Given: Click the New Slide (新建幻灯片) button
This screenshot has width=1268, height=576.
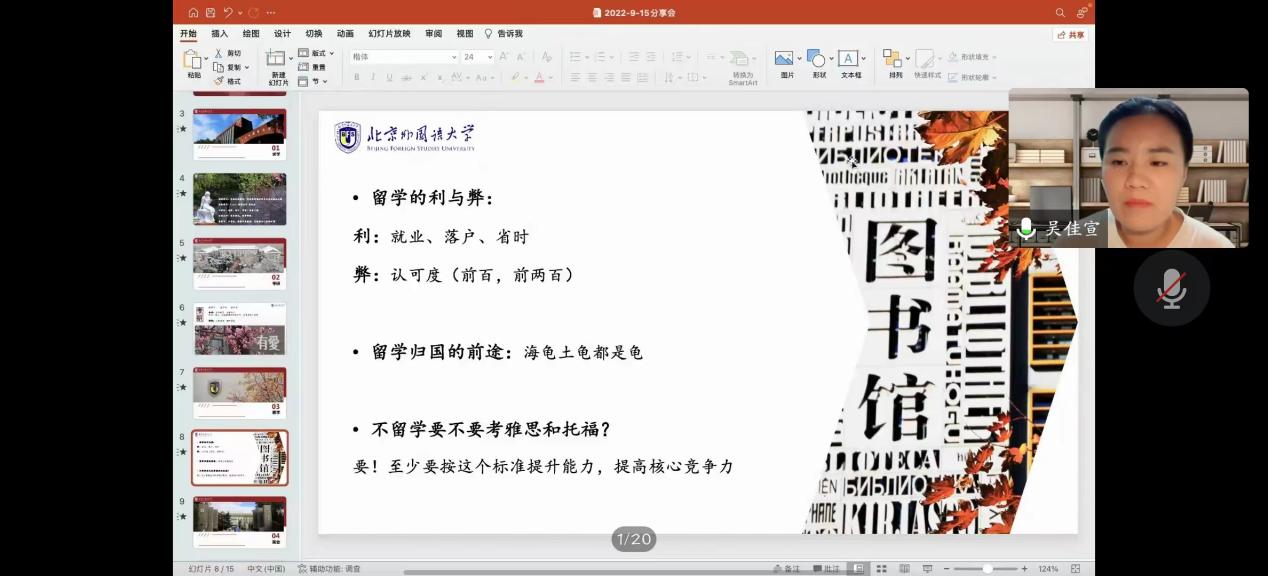Looking at the screenshot, I should tap(277, 65).
